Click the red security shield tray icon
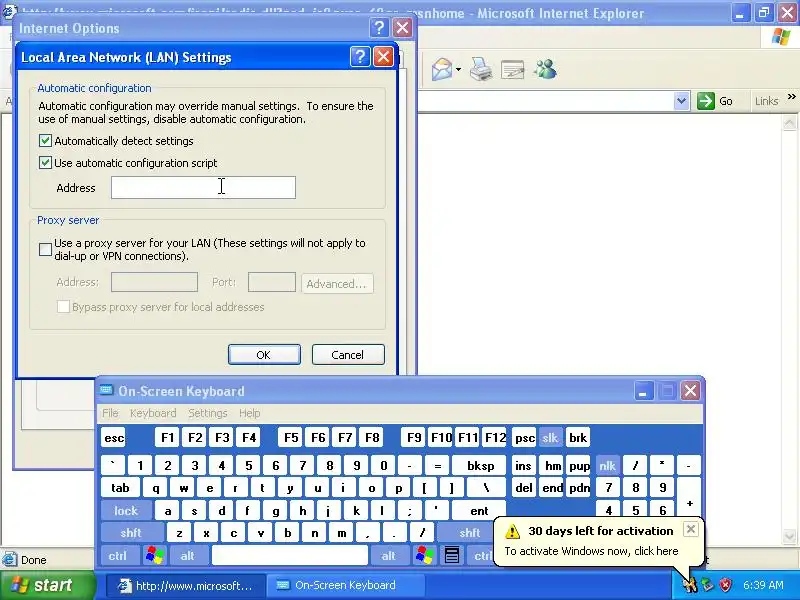This screenshot has width=800, height=600. (725, 585)
